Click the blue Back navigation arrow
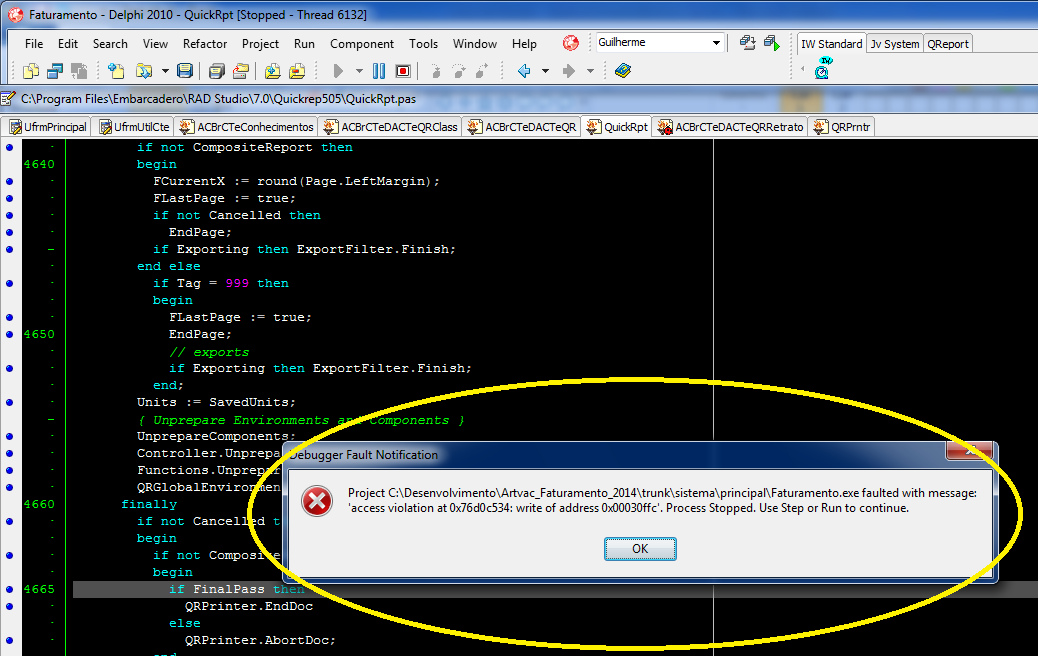 tap(524, 71)
